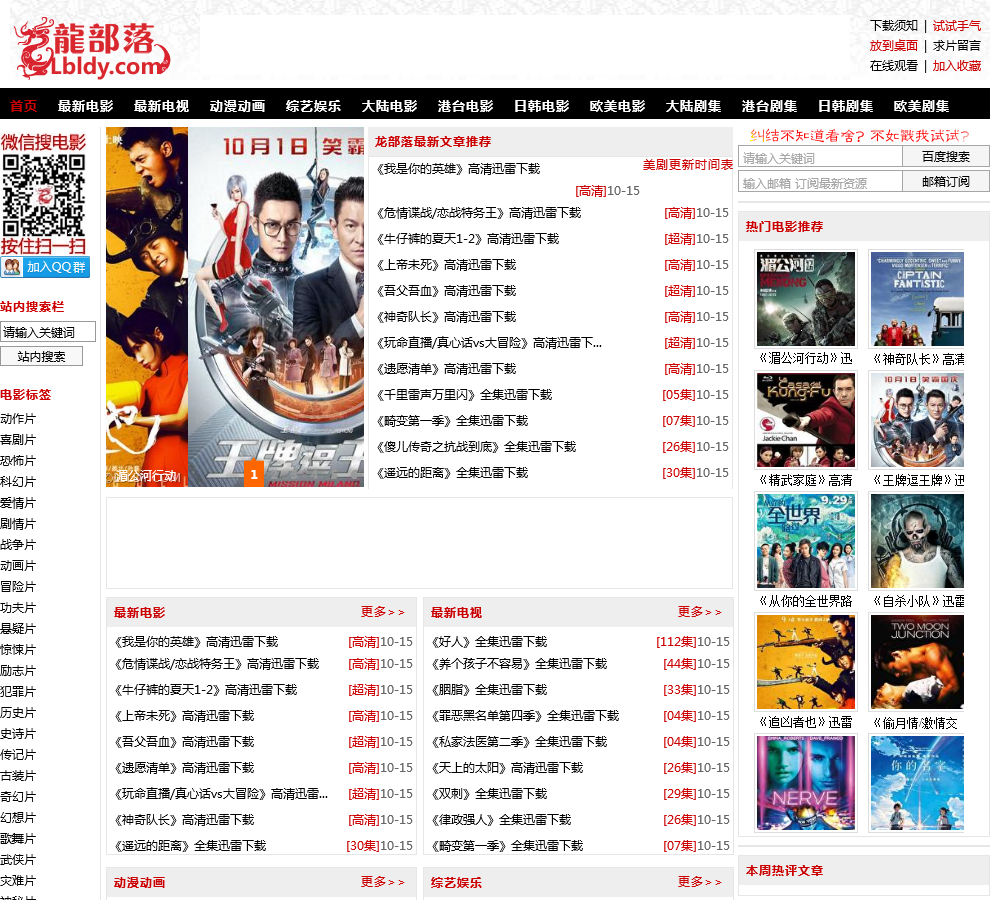Click the 加入收藏 link
Viewport: 990px width, 900px height.
(x=957, y=66)
